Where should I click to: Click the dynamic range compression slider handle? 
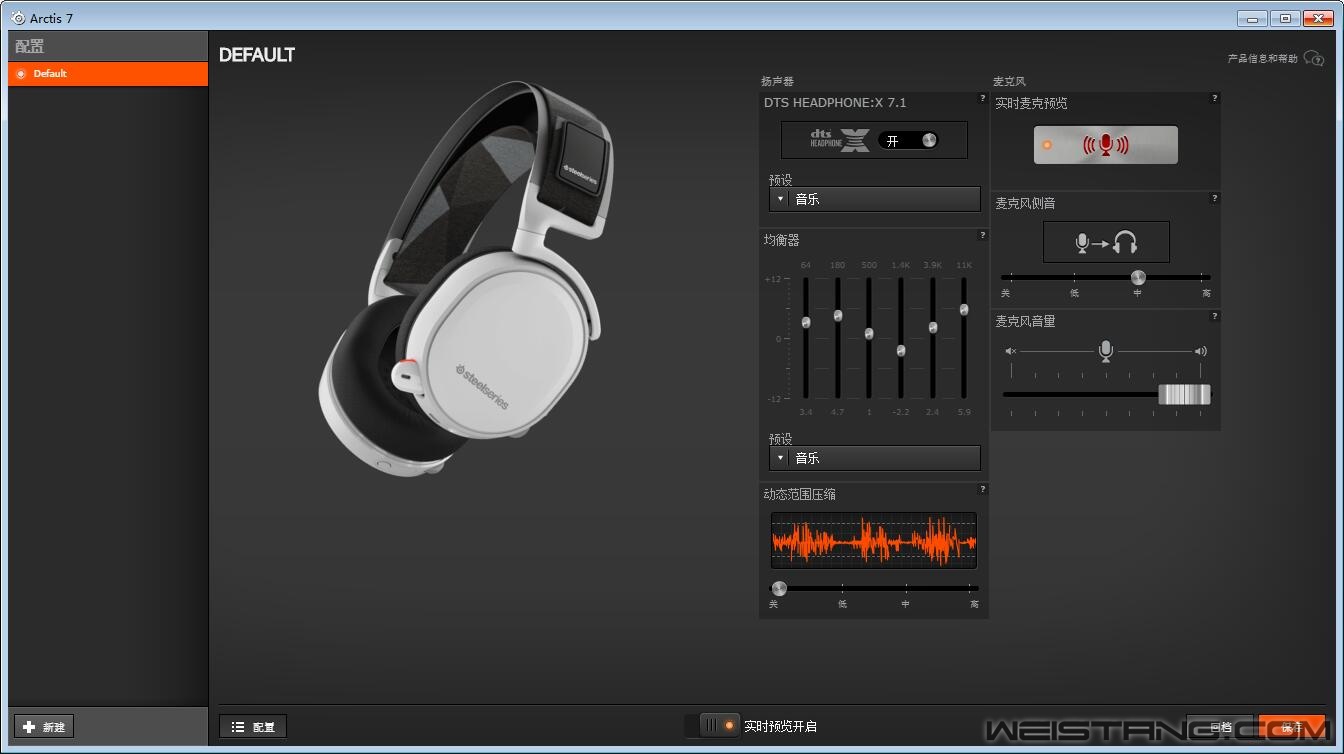pyautogui.click(x=779, y=588)
